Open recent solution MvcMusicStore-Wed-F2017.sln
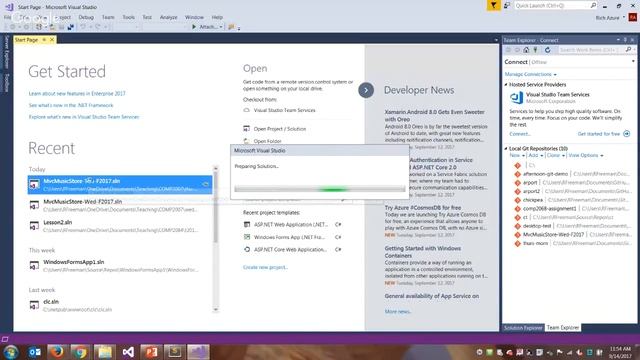640x360 pixels. tap(120, 205)
